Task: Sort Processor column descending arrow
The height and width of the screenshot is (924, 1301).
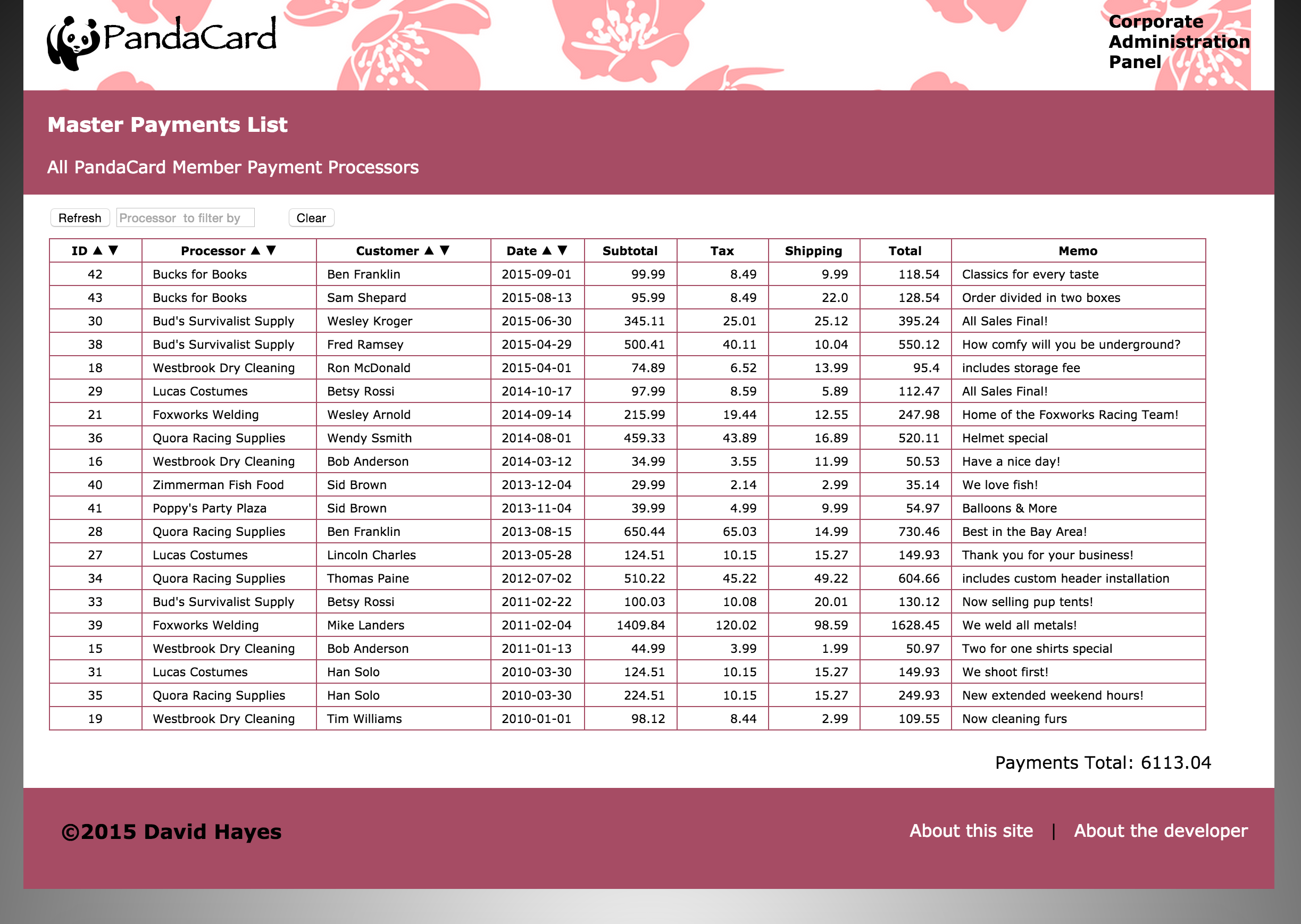Action: 271,250
